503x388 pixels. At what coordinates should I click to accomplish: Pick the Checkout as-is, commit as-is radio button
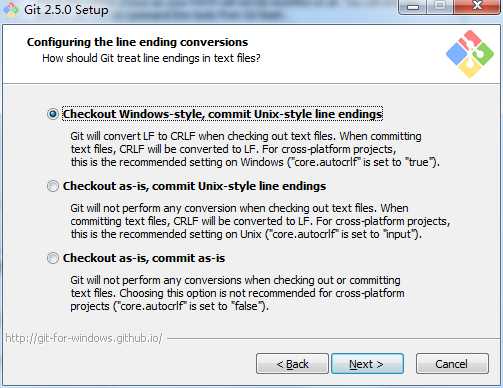53,258
